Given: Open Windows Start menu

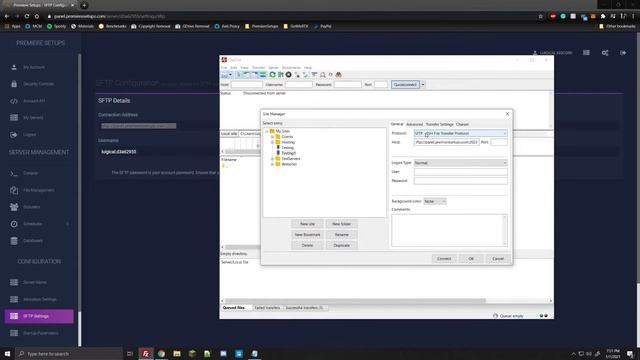Looking at the screenshot, I should tap(7, 353).
